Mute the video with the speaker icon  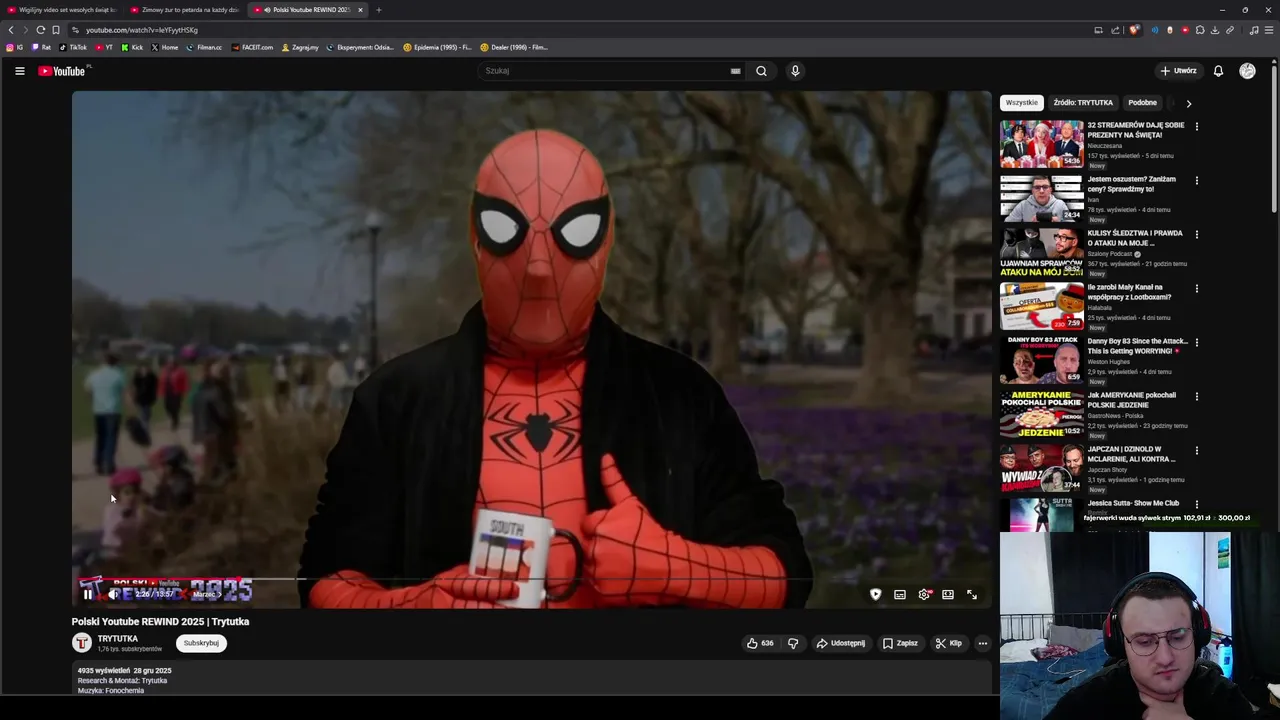click(x=113, y=594)
